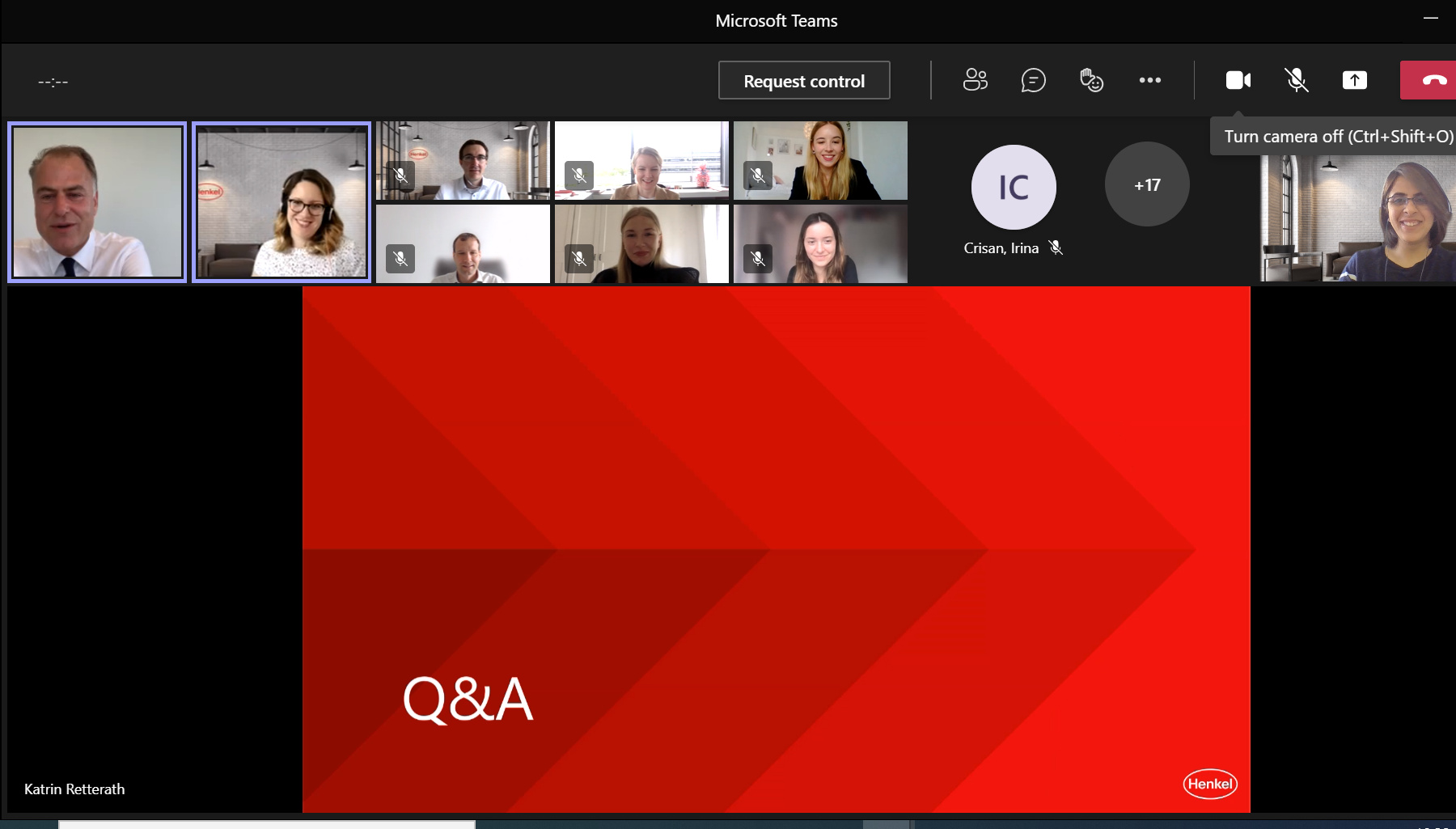Click the muted mic badge on the dark-haired woman in the blurred-background tile
The image size is (1456, 829).
[757, 259]
